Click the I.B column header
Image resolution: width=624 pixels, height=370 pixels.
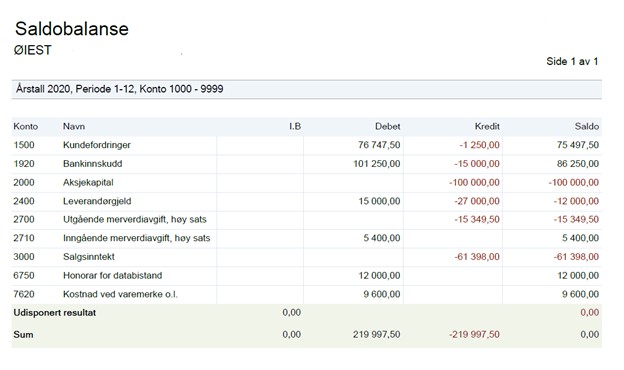click(x=294, y=127)
